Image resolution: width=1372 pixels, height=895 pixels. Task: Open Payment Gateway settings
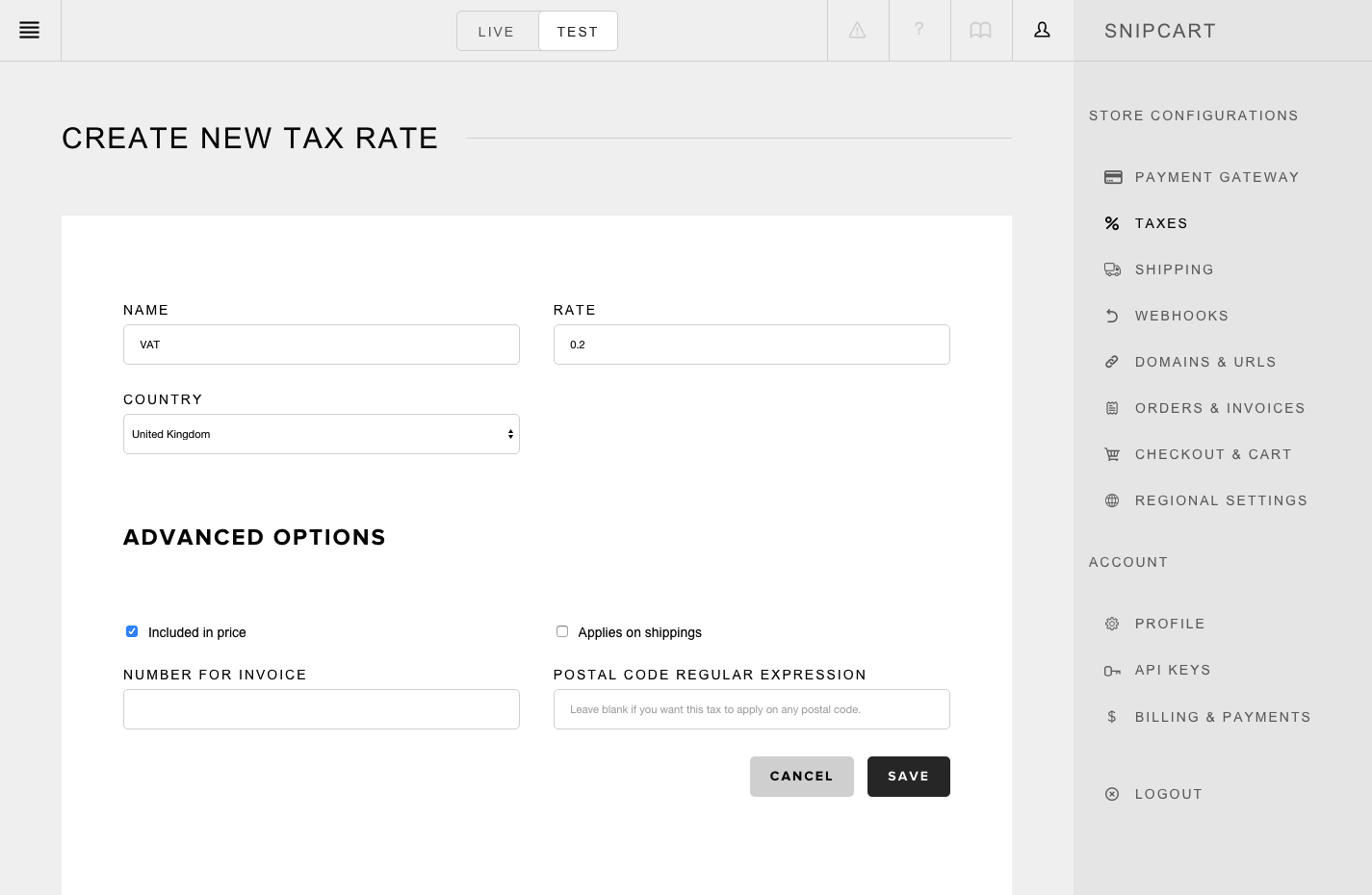pyautogui.click(x=1217, y=177)
